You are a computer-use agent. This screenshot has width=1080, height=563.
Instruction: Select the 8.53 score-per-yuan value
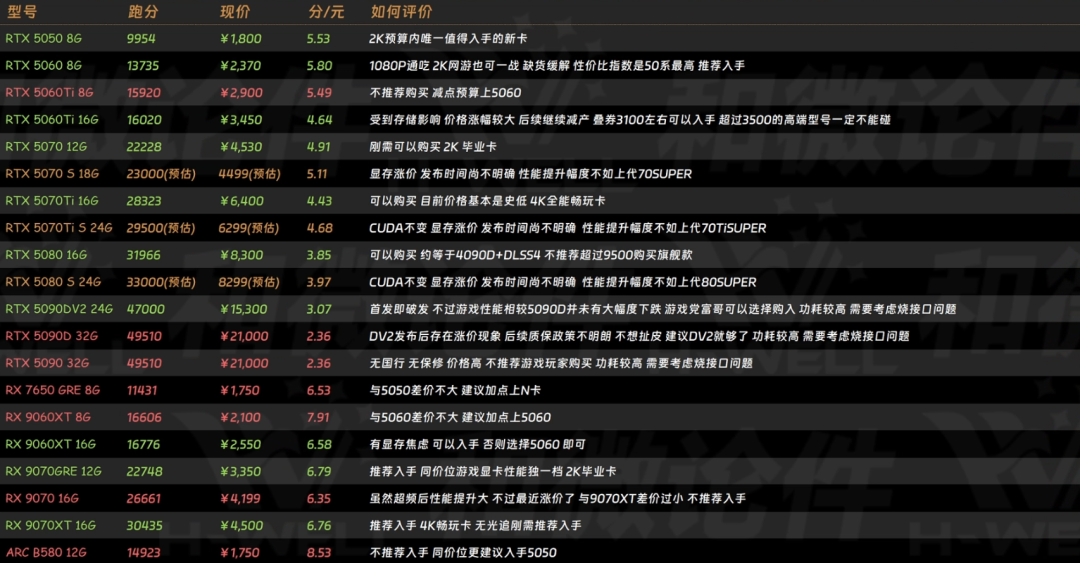(318, 552)
